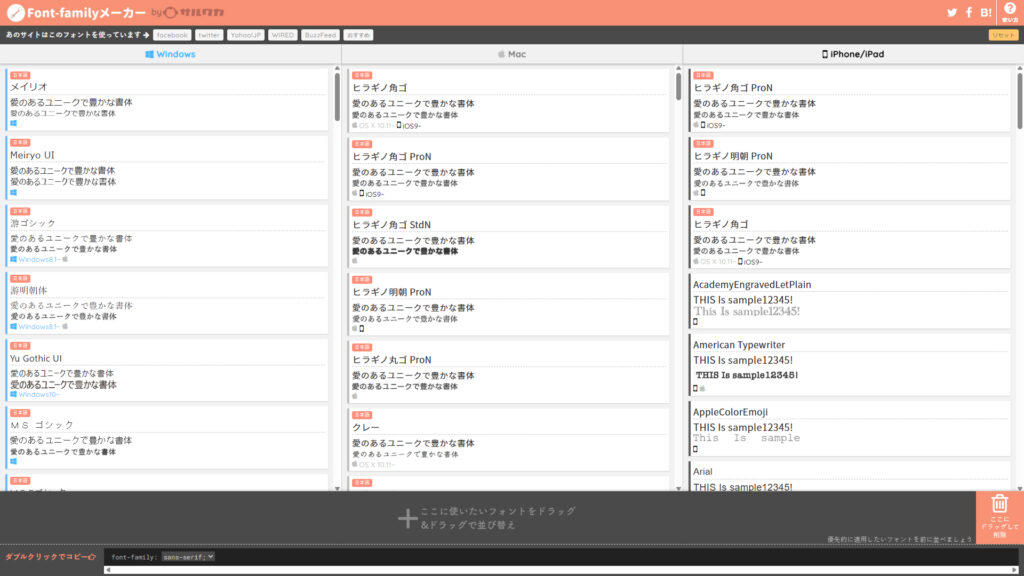Click the Mac column scroll down arrow
The height and width of the screenshot is (576, 1024).
[679, 488]
